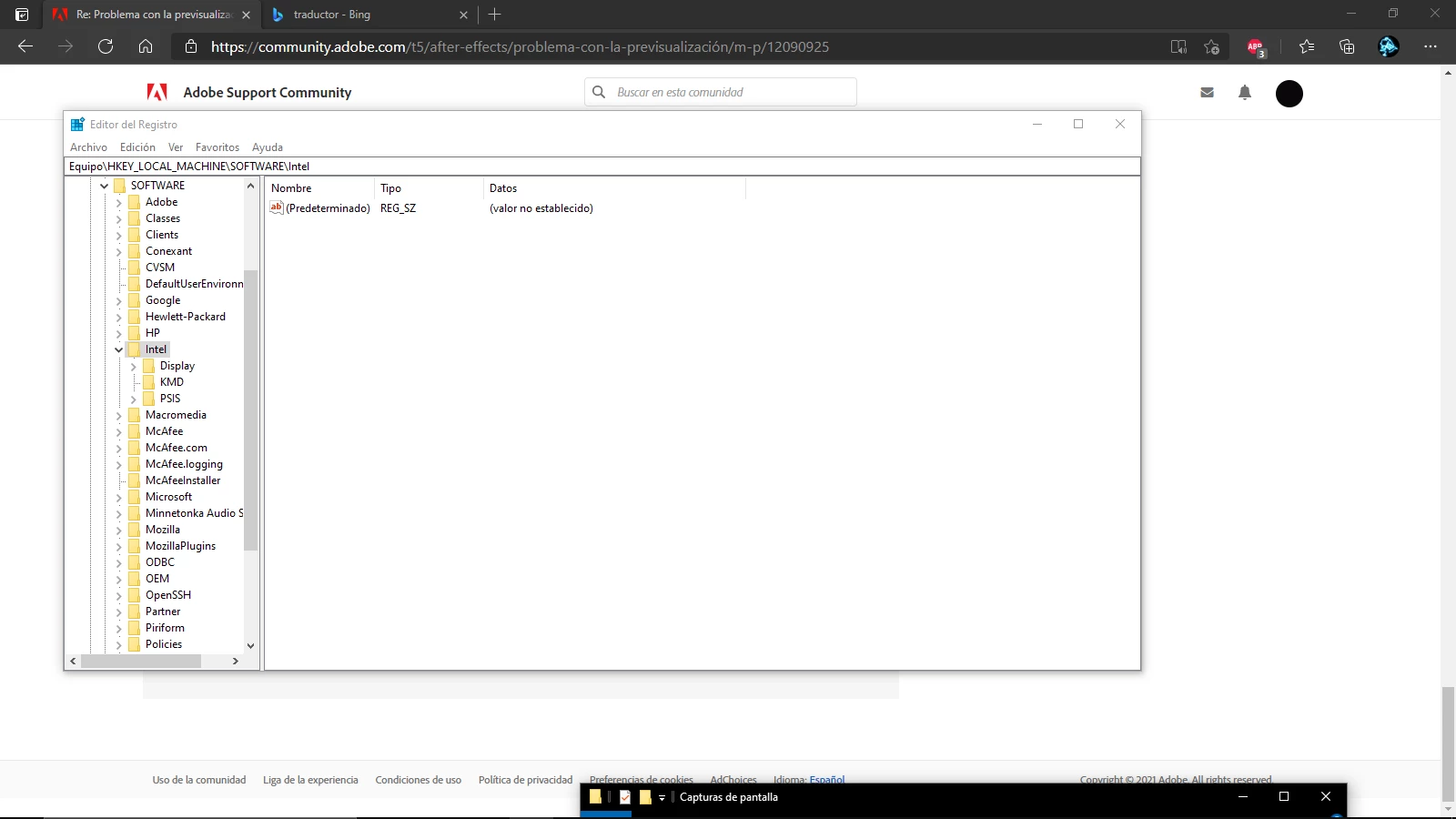Open the Favorites list icon
This screenshot has width=1456, height=819.
coord(1307,46)
